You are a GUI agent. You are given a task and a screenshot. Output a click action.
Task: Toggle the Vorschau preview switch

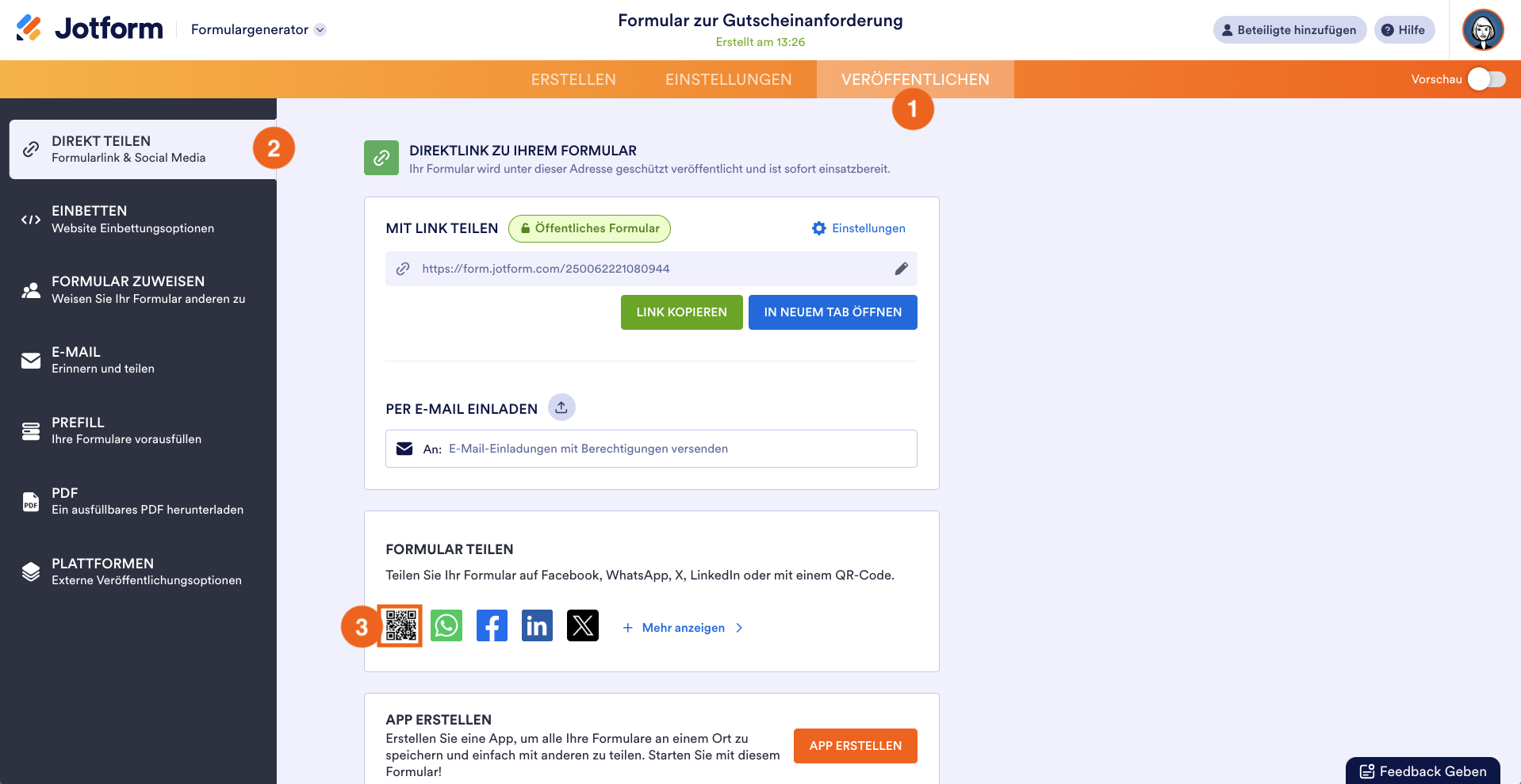[x=1486, y=79]
